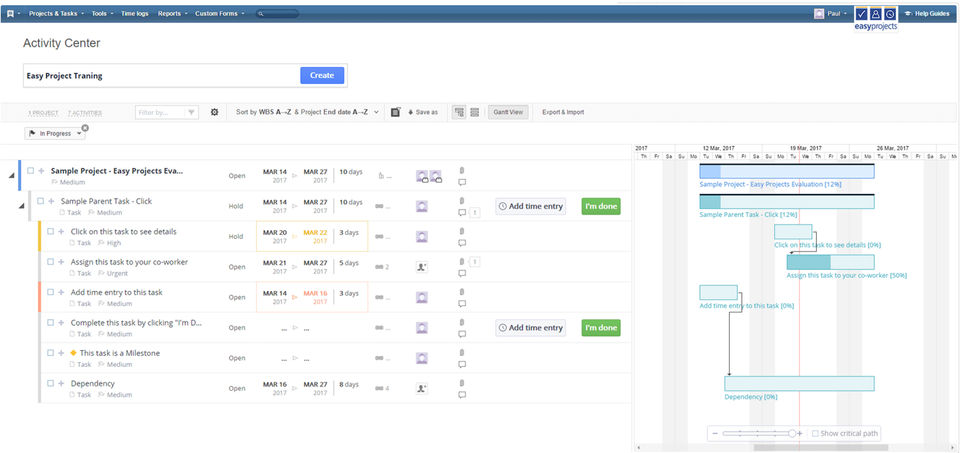Toggle the Gantt View button
Image resolution: width=960 pixels, height=453 pixels.
pos(508,113)
